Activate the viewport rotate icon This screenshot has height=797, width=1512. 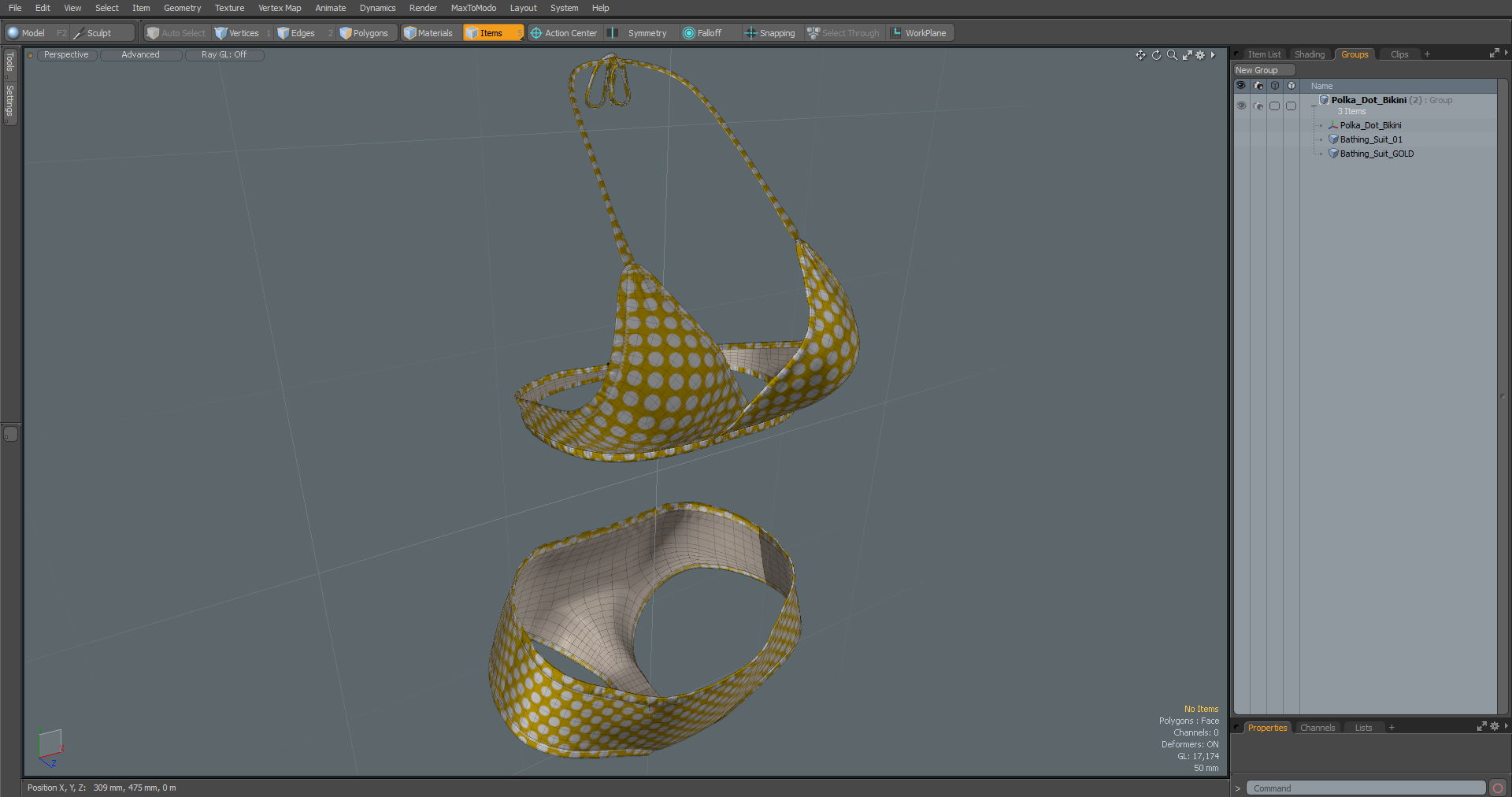coord(1156,55)
